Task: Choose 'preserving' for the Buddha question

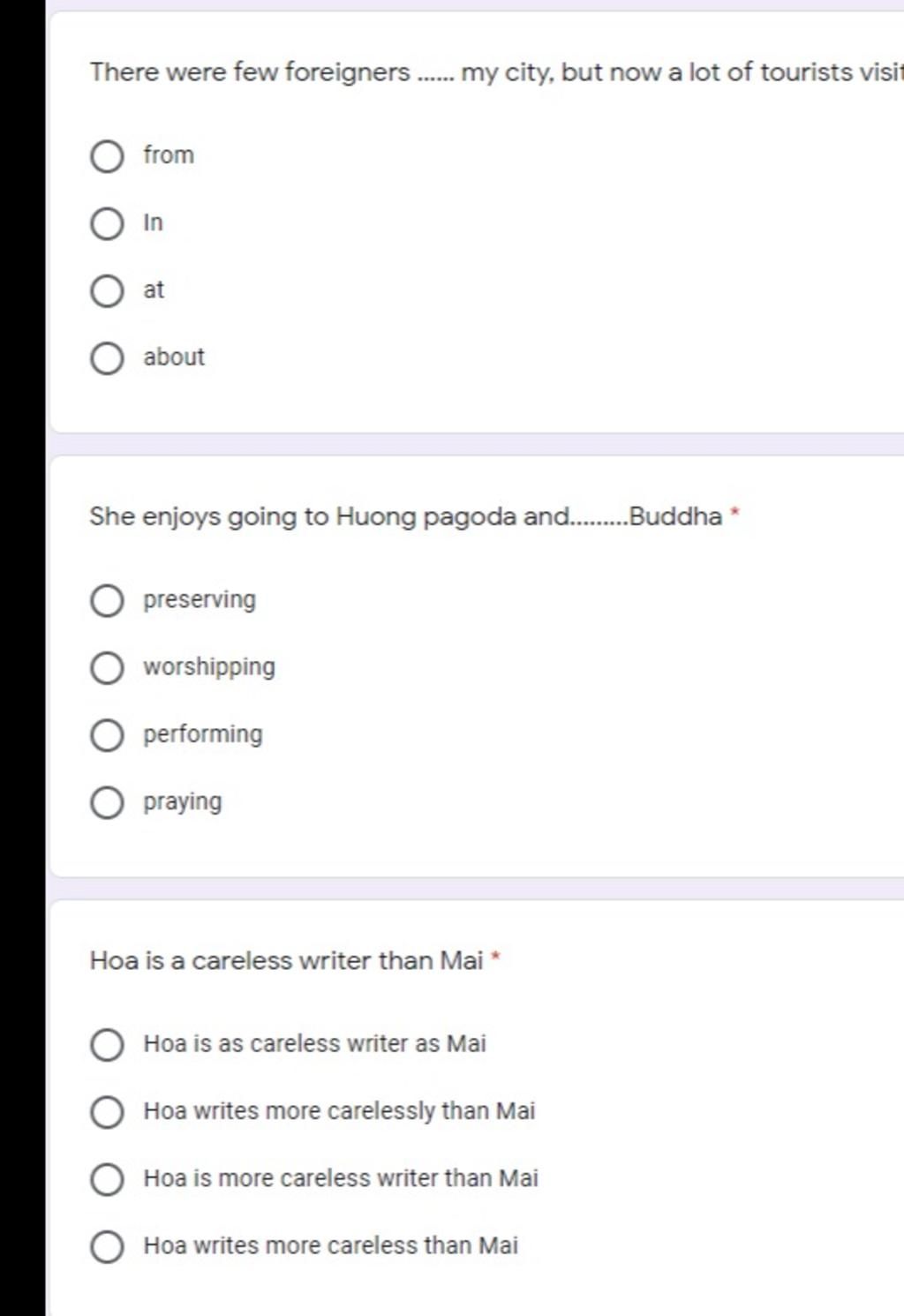Action: [107, 601]
